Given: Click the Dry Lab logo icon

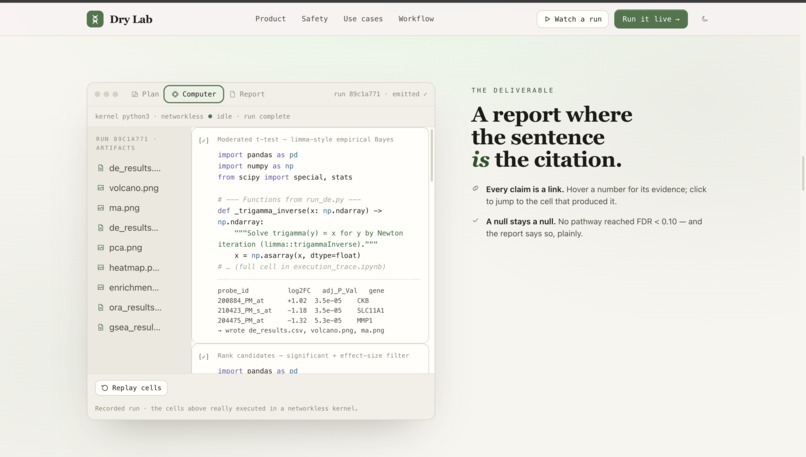Looking at the screenshot, I should point(95,19).
